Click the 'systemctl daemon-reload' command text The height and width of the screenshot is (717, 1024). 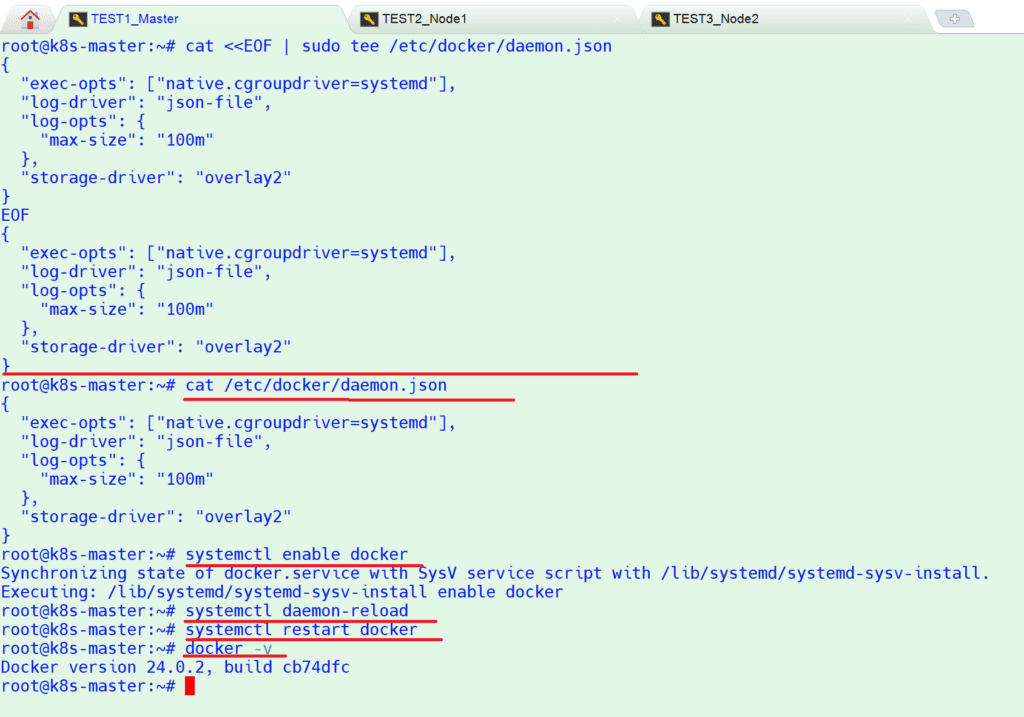[297, 610]
